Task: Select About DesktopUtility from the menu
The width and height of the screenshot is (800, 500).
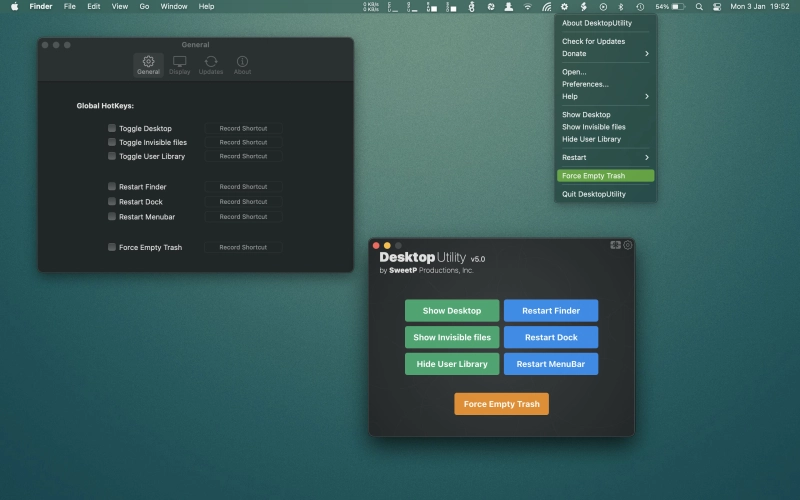Action: click(605, 23)
